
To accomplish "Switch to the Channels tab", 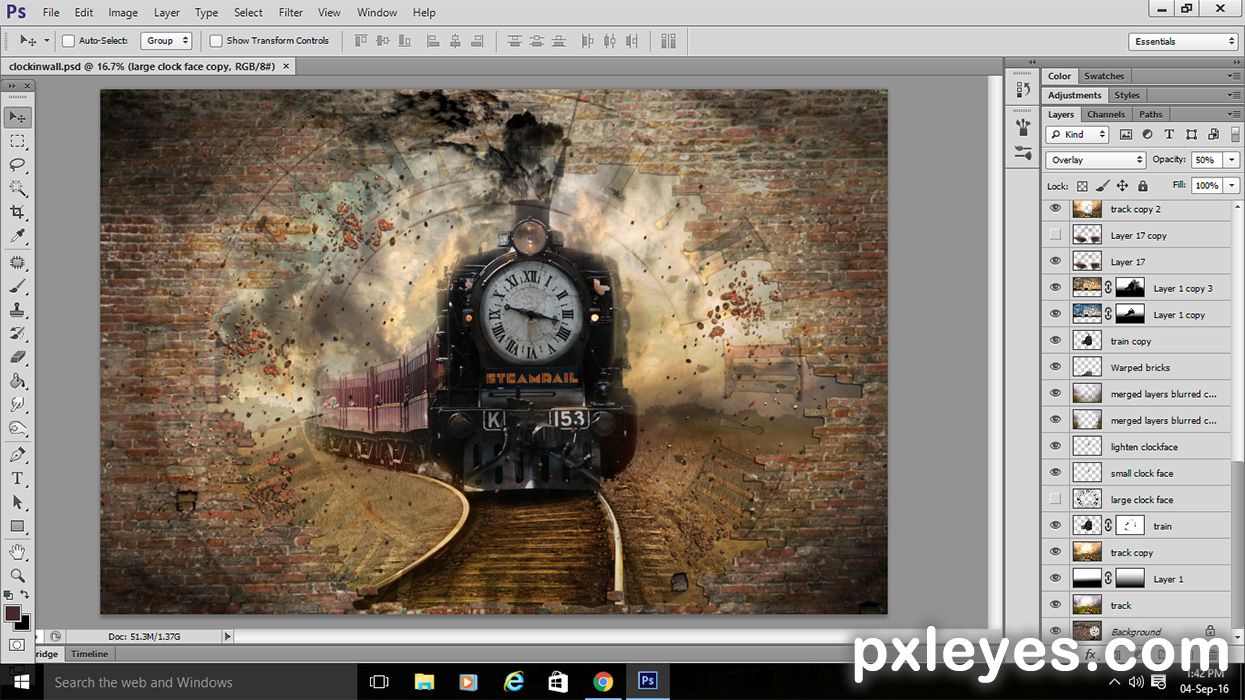I will coord(1106,114).
